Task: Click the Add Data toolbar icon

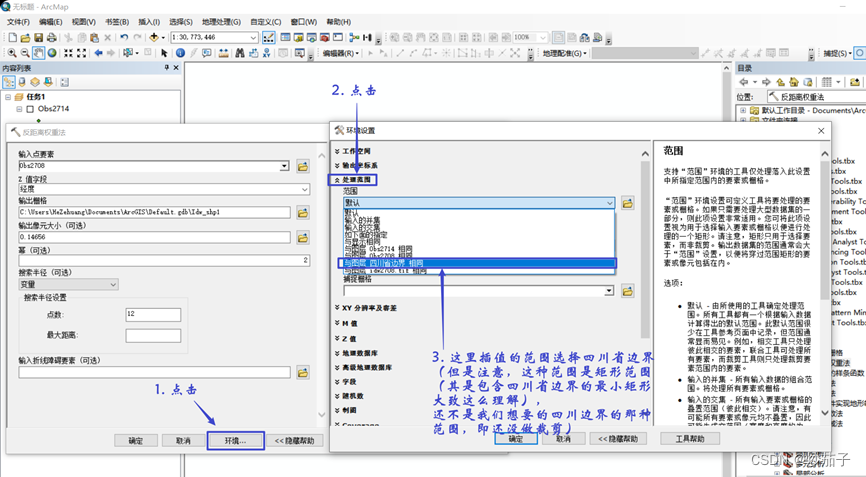Action: point(155,38)
